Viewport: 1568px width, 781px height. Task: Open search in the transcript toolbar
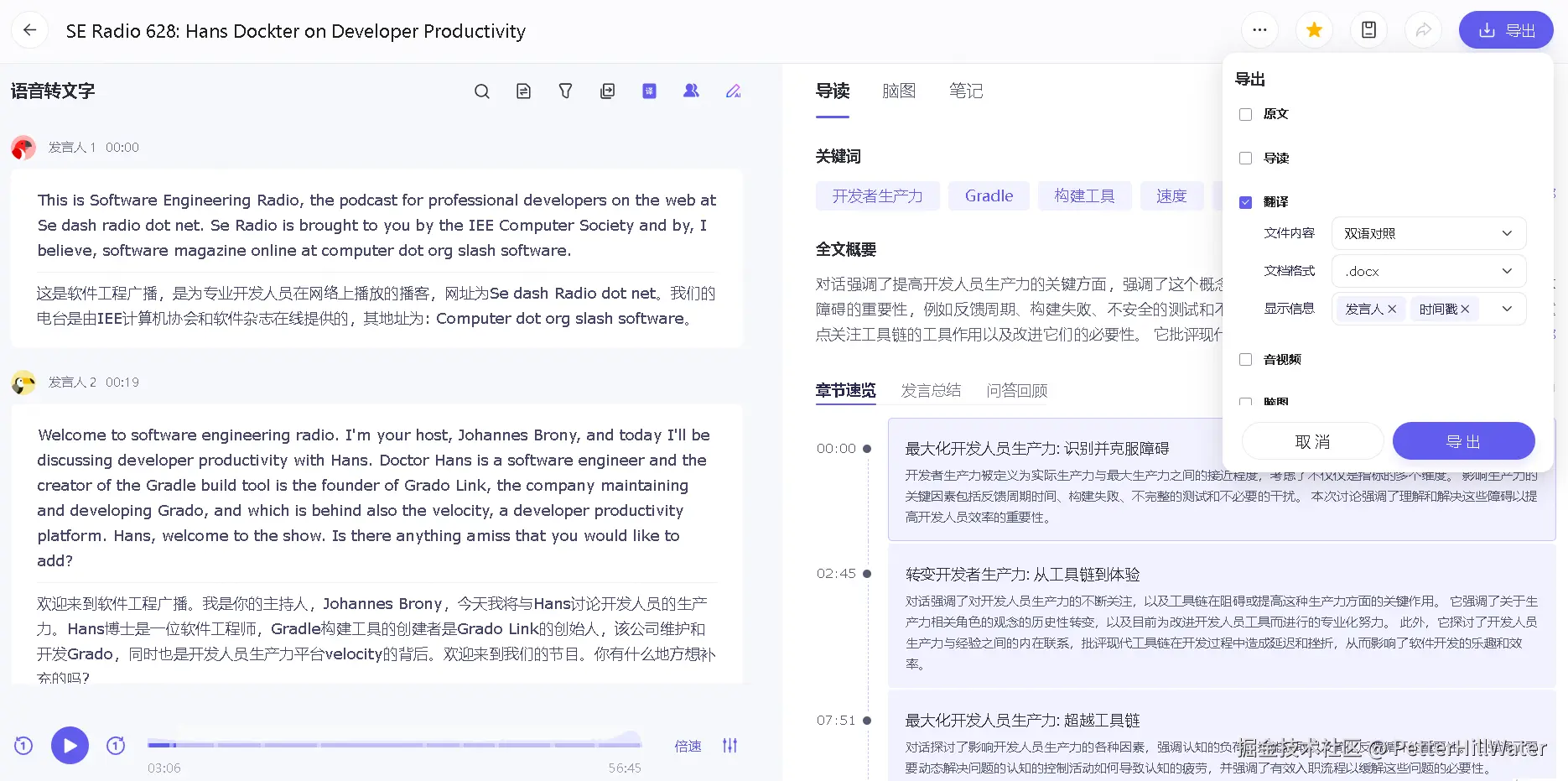(x=482, y=91)
